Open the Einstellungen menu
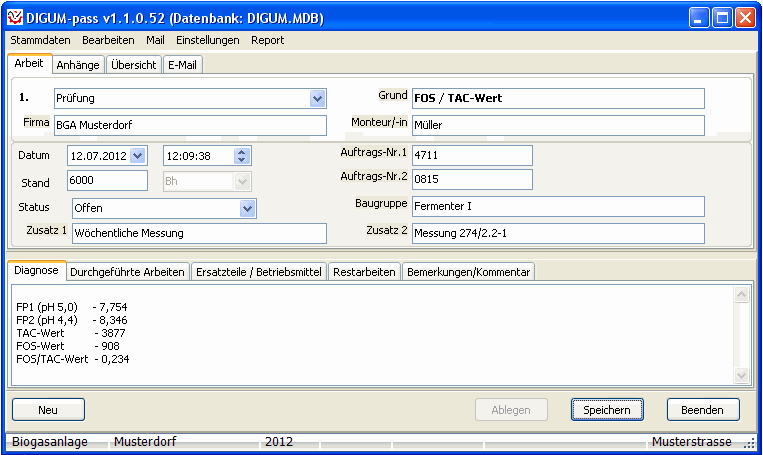Screen dimensions: 763x455 207,40
